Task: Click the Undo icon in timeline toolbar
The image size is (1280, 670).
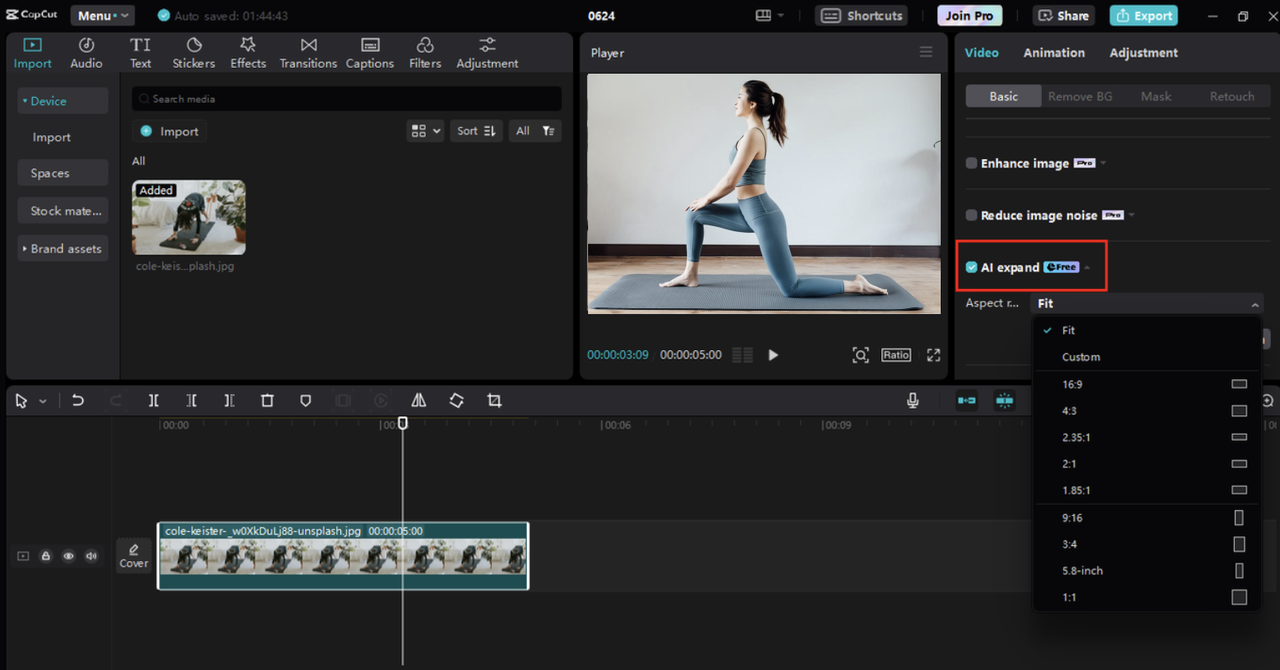Action: click(78, 400)
